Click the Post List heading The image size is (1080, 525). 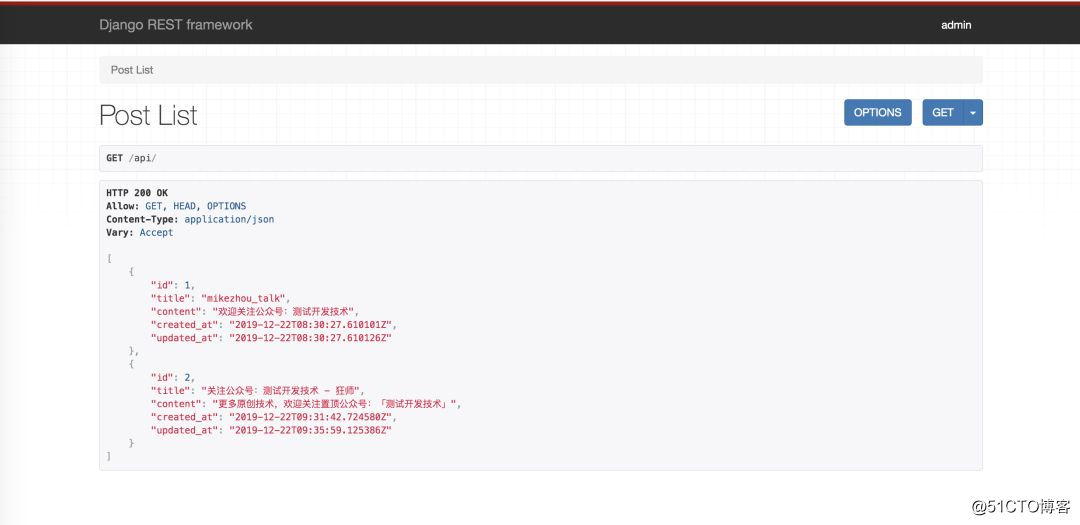coord(148,115)
